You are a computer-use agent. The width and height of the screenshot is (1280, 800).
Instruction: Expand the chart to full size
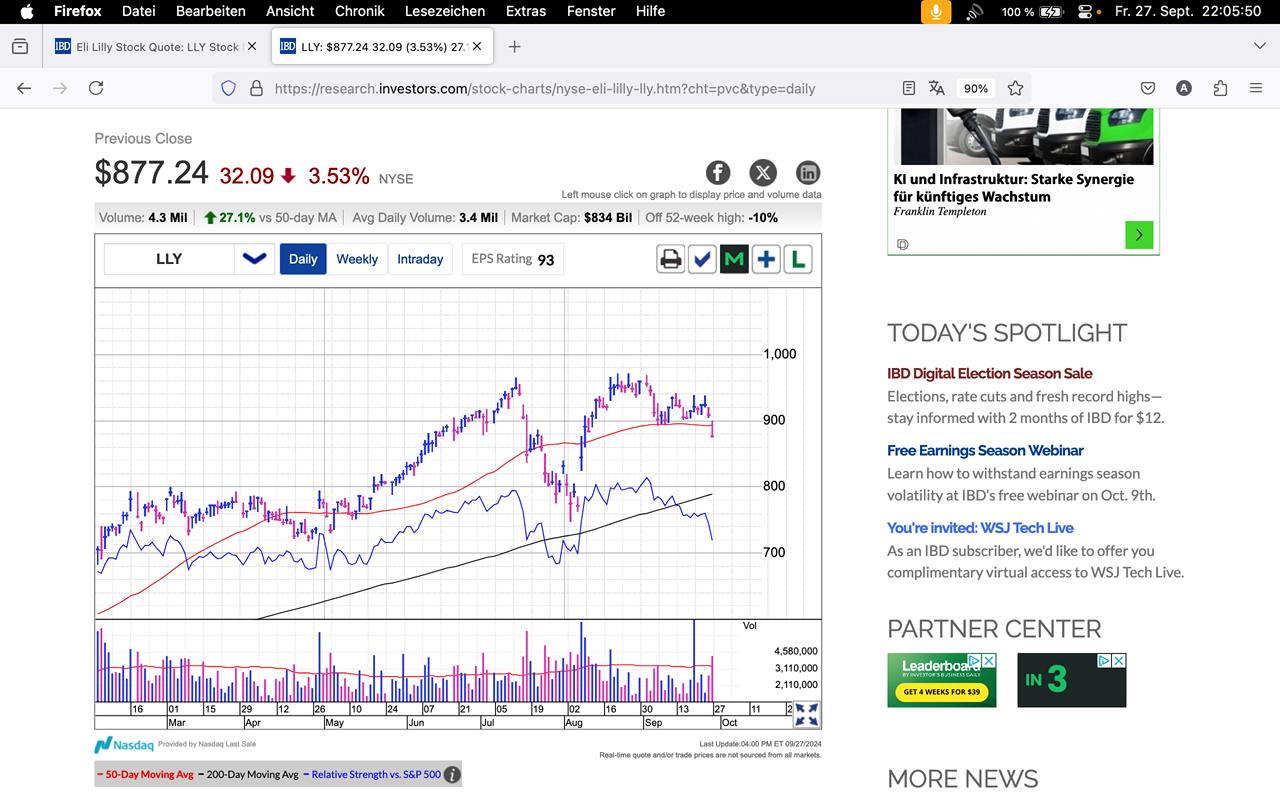point(806,714)
